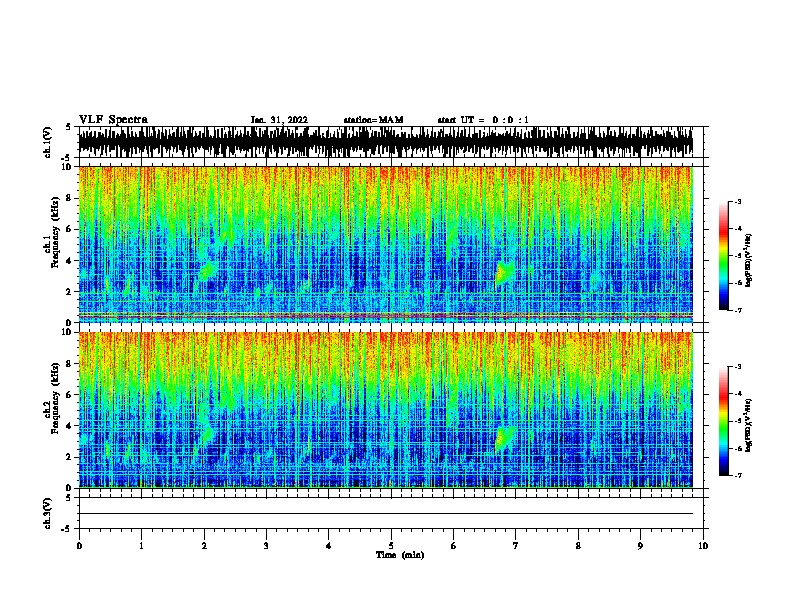Click time axis tick label "2"
This screenshot has height=612, width=792.
[x=204, y=546]
